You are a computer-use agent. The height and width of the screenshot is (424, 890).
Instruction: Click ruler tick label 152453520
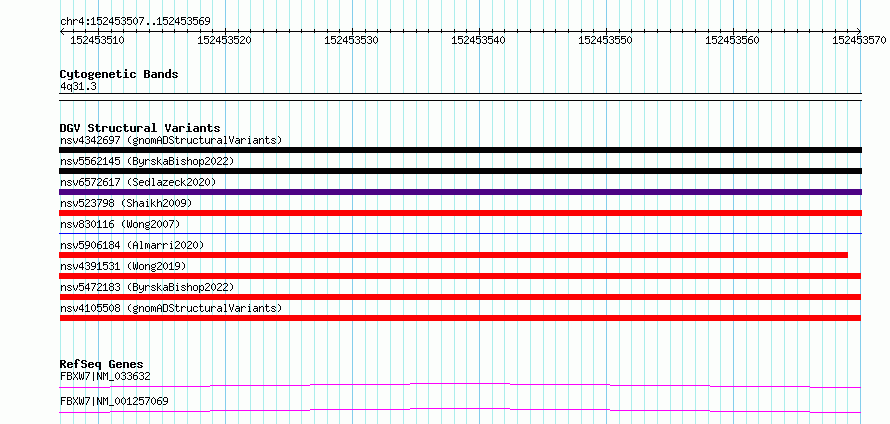coord(224,40)
